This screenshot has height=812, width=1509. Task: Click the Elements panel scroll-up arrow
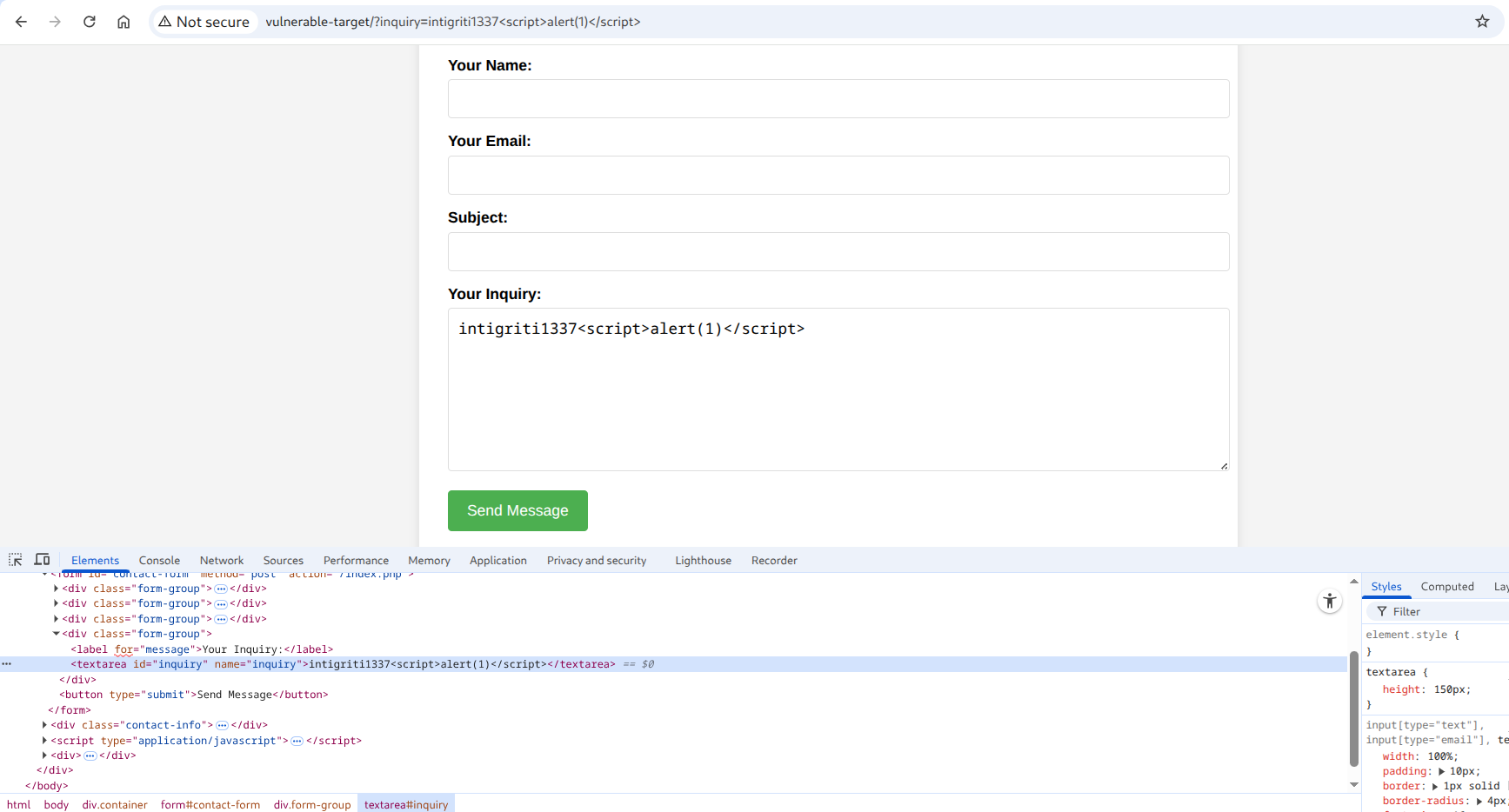coord(1354,581)
